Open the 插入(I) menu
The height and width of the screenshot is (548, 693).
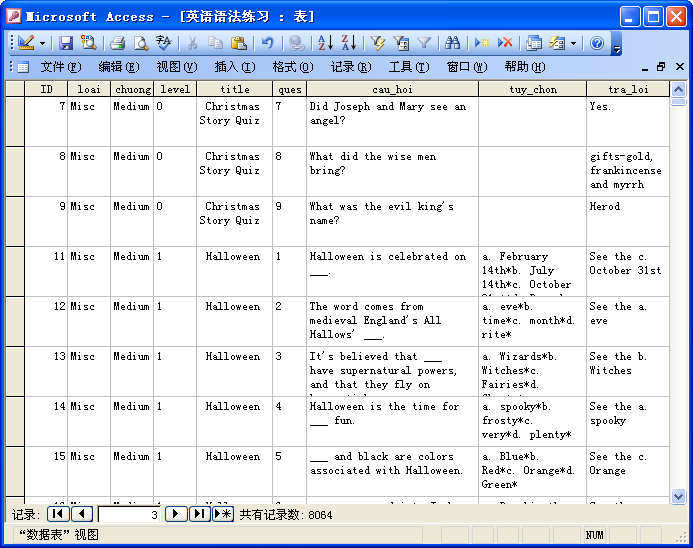(235, 67)
